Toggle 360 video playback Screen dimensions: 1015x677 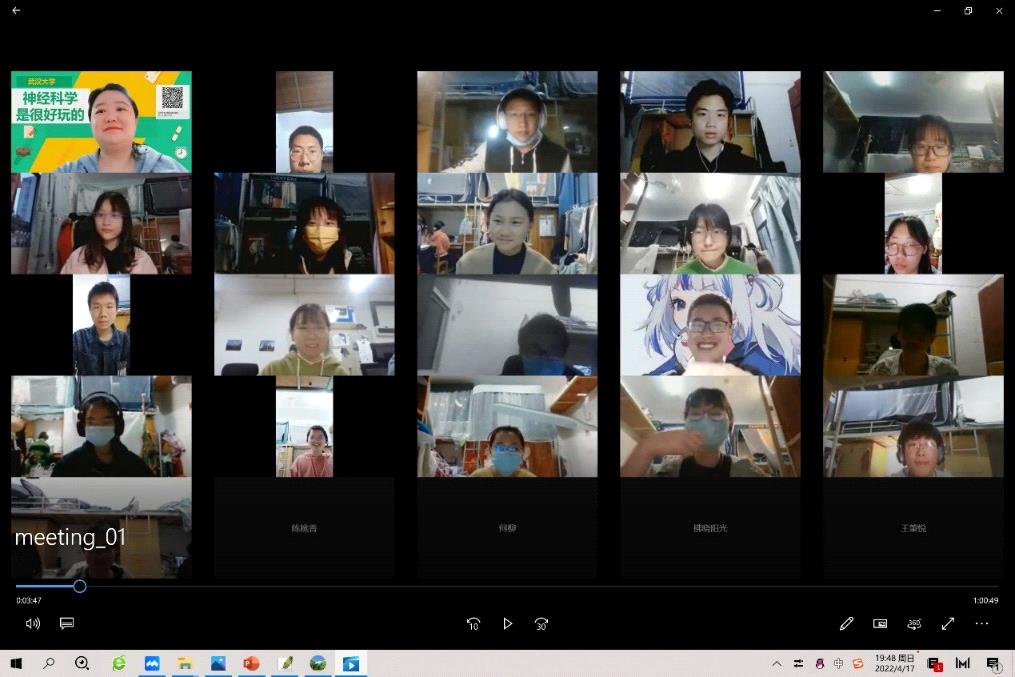click(x=914, y=624)
